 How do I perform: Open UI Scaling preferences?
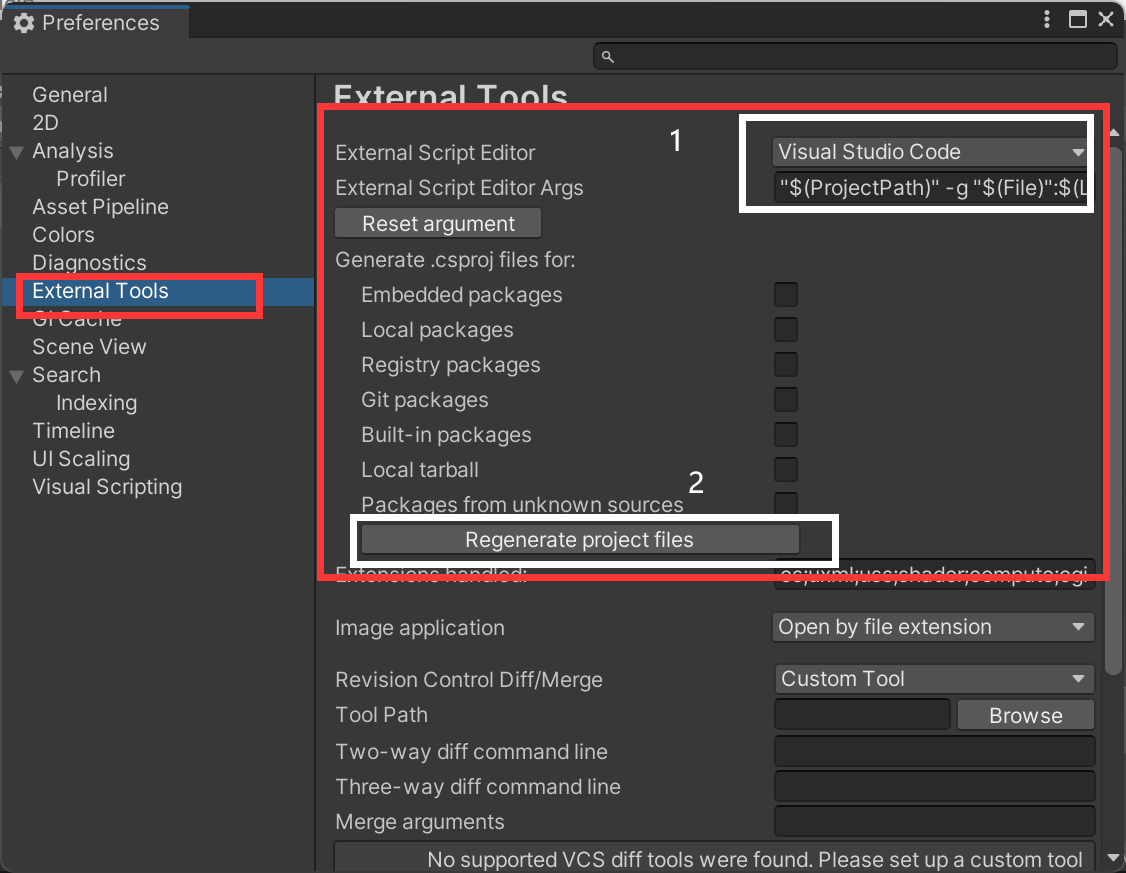(x=81, y=459)
